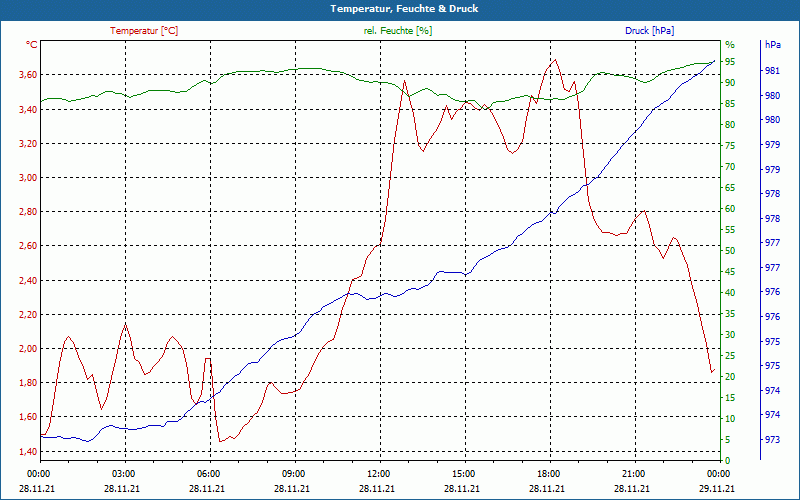Pick the "2,80" temperature axis tick
Image resolution: width=800 pixels, height=500 pixels.
(29, 212)
